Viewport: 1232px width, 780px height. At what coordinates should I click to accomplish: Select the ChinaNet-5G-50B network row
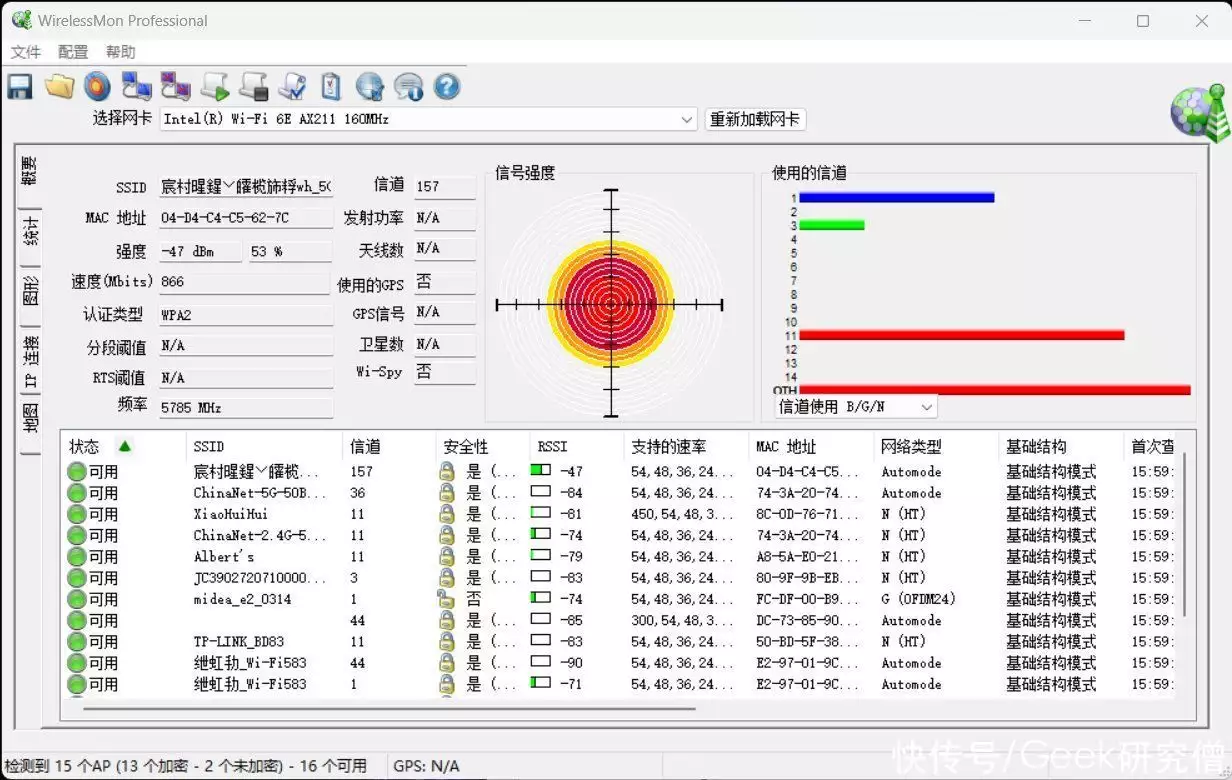point(619,493)
